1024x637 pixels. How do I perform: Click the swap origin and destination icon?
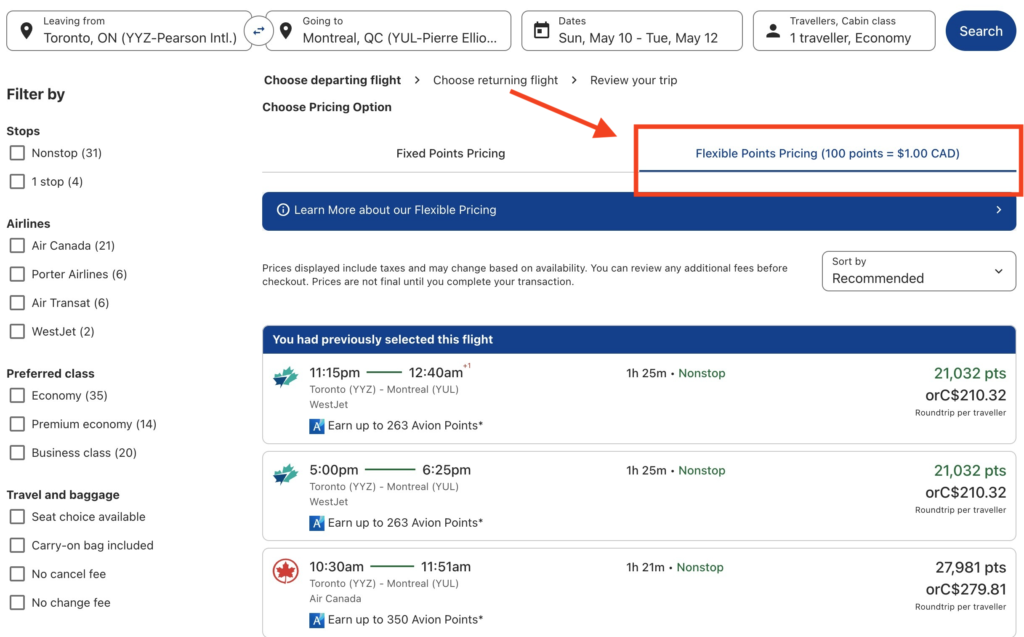[x=259, y=31]
